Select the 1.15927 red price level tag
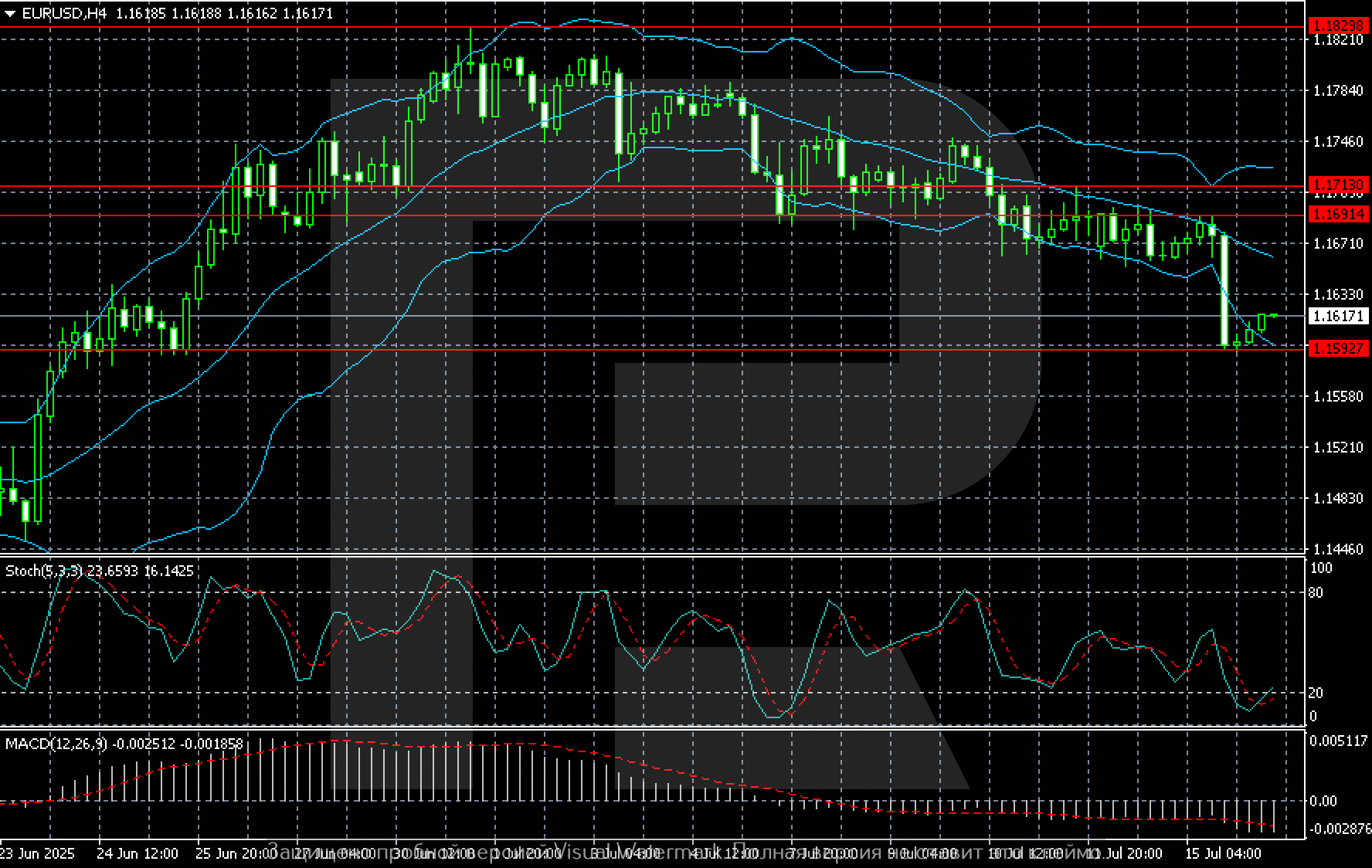The width and height of the screenshot is (1372, 868). [1338, 349]
